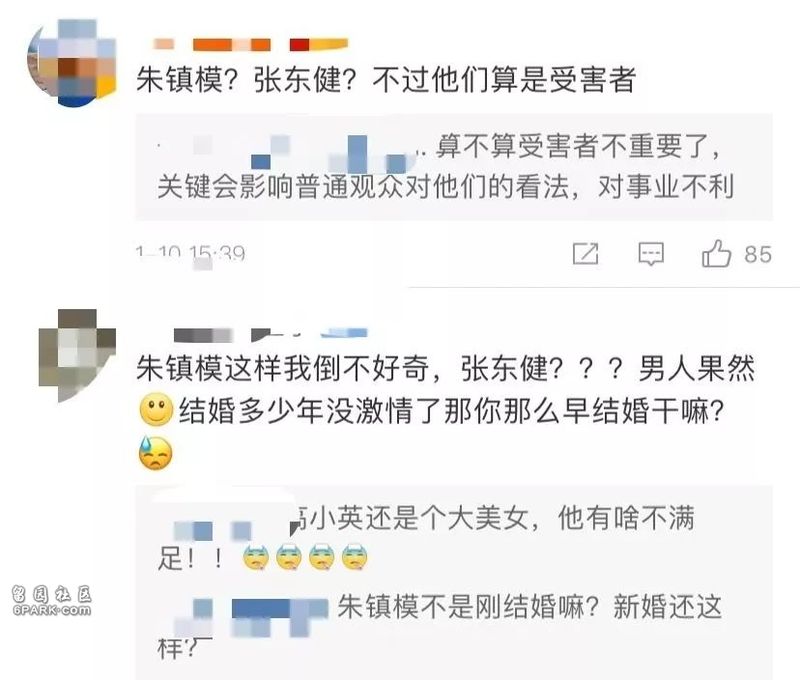Click the like count 85
The height and width of the screenshot is (680, 800).
[758, 255]
